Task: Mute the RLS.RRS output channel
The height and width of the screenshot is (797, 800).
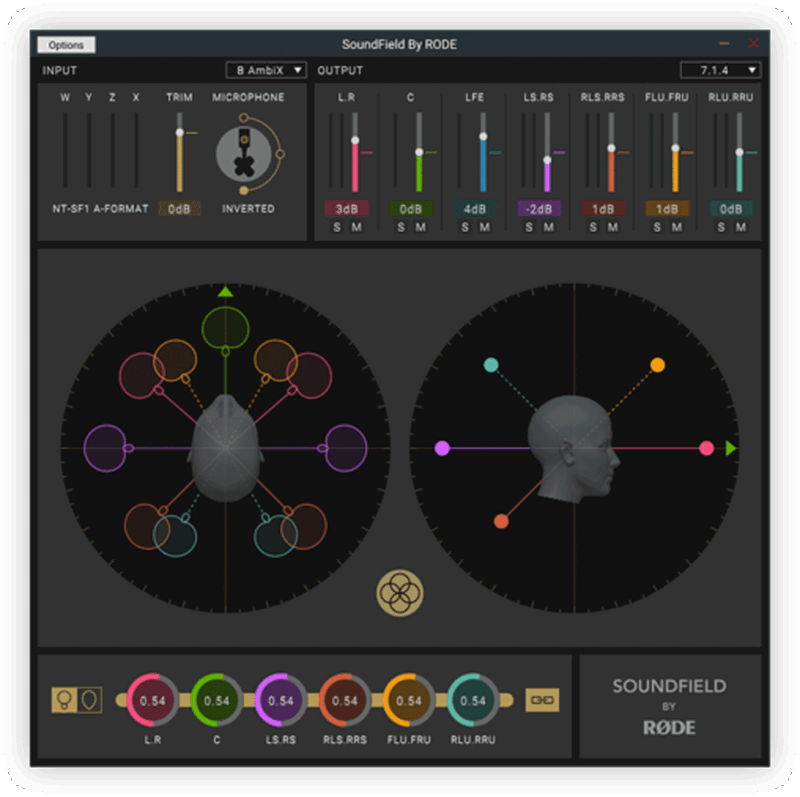Action: coord(613,227)
